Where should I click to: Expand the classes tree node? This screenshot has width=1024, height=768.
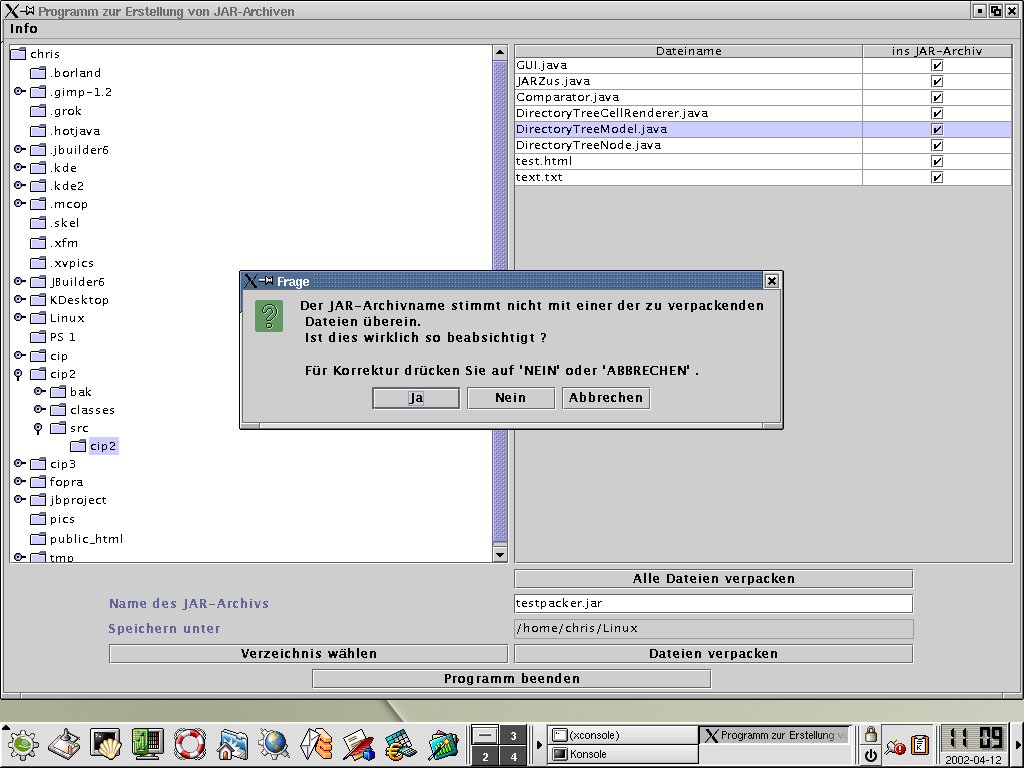pyautogui.click(x=39, y=409)
